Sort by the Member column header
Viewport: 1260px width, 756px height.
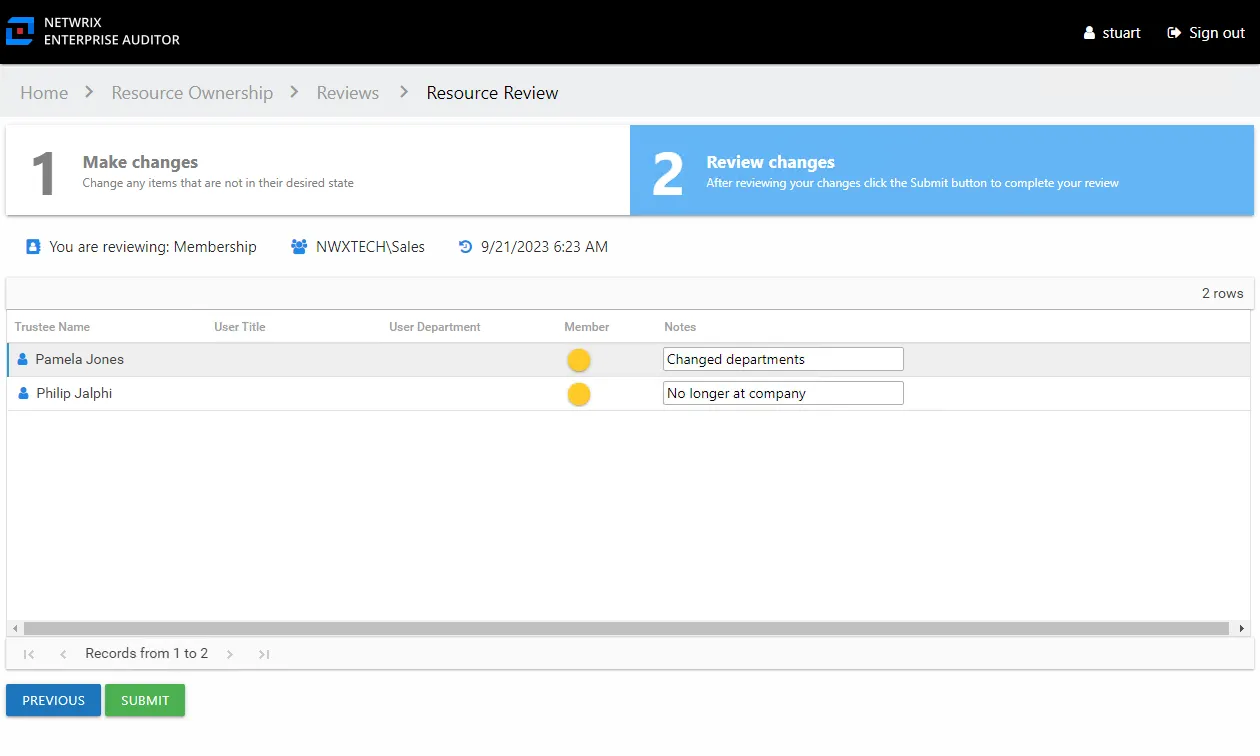[x=586, y=327]
